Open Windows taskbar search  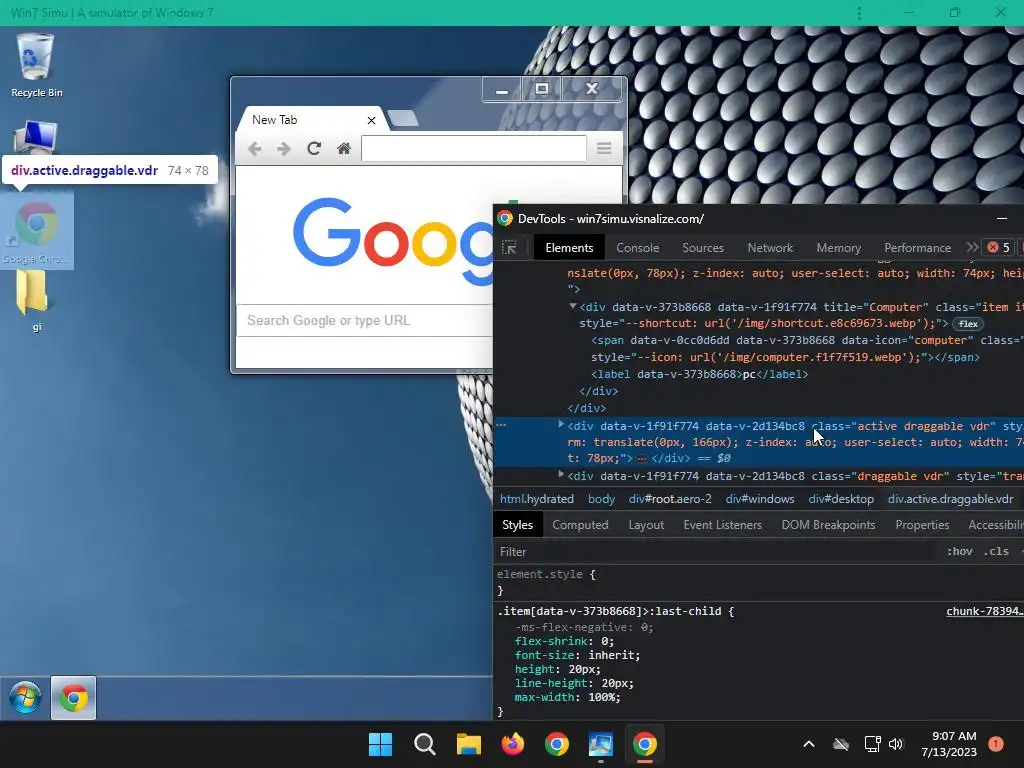point(424,744)
